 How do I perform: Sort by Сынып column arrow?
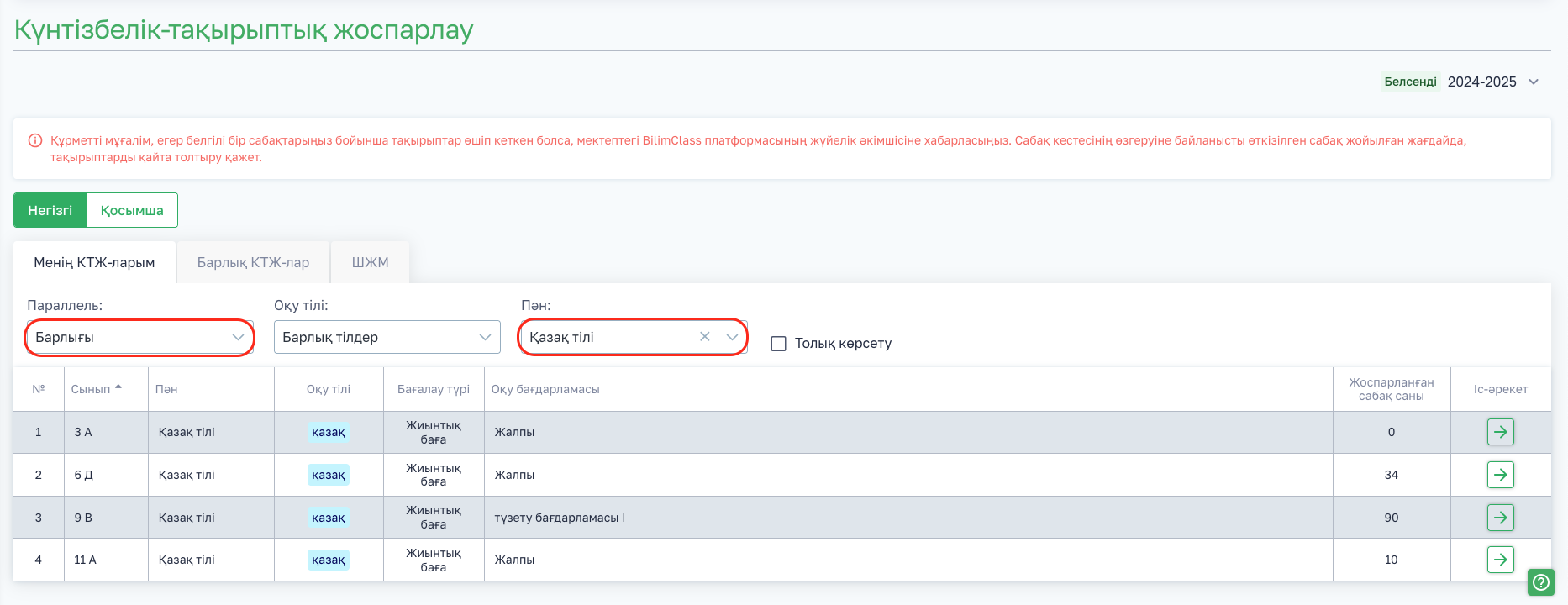[118, 387]
